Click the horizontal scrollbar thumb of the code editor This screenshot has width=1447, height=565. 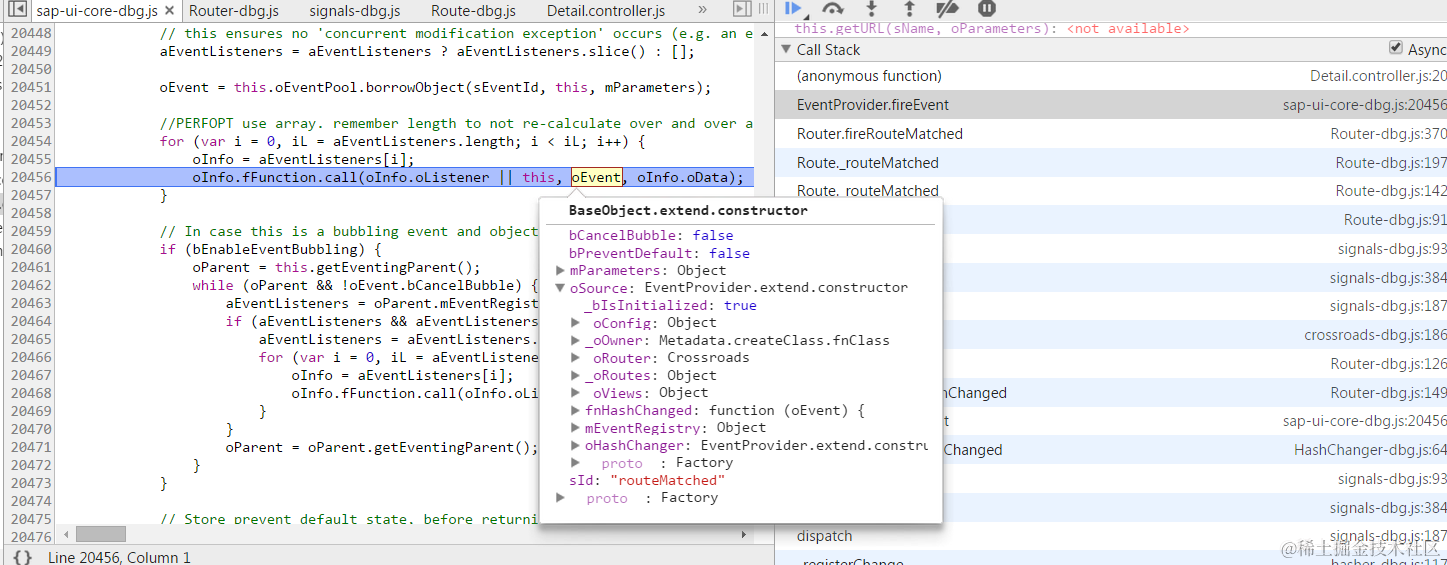pyautogui.click(x=101, y=535)
